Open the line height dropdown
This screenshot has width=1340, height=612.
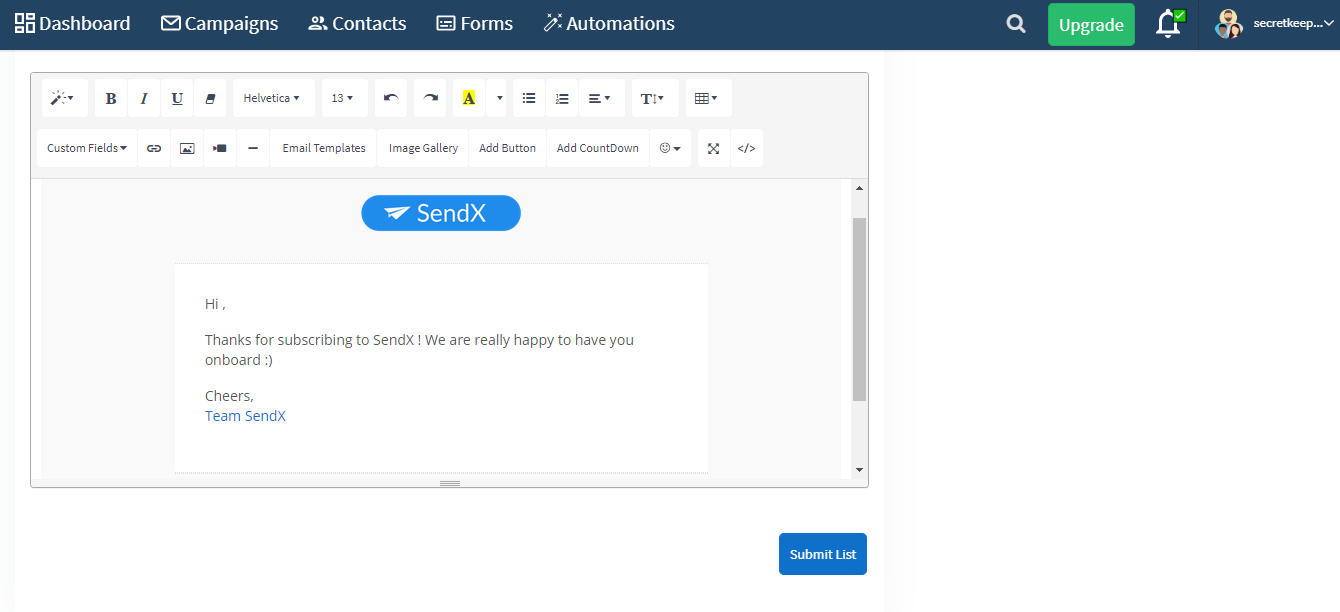pos(655,98)
